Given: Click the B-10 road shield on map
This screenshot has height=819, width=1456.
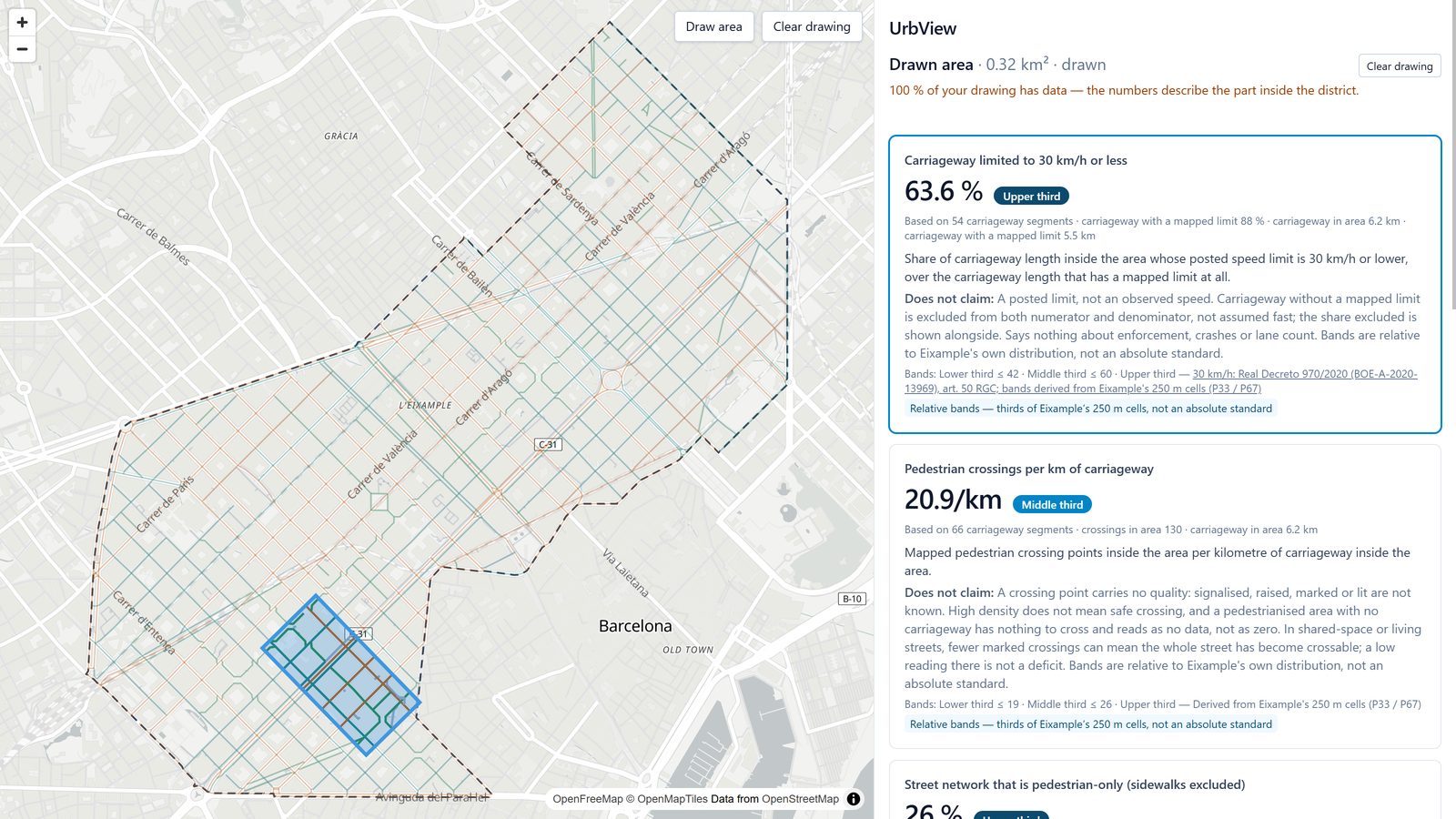Looking at the screenshot, I should (x=852, y=599).
